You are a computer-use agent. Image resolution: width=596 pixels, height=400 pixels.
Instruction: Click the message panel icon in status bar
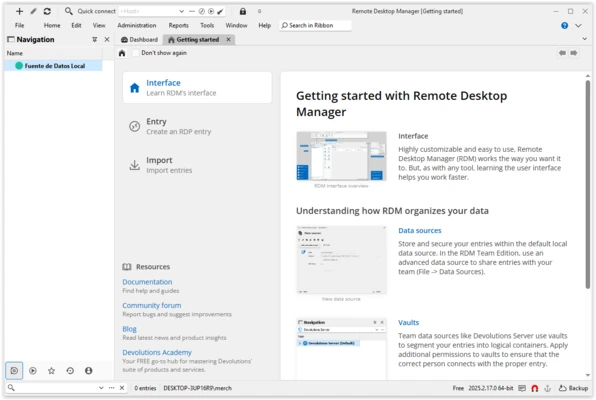click(x=522, y=388)
